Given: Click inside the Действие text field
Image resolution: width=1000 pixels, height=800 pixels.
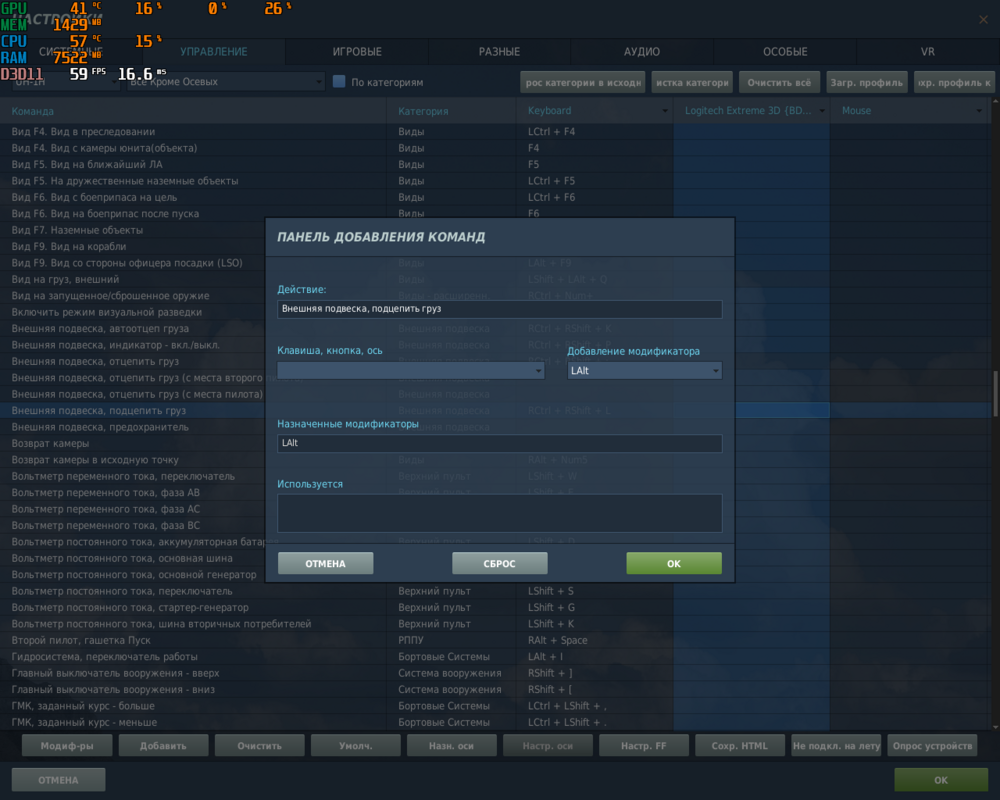Looking at the screenshot, I should coord(498,309).
